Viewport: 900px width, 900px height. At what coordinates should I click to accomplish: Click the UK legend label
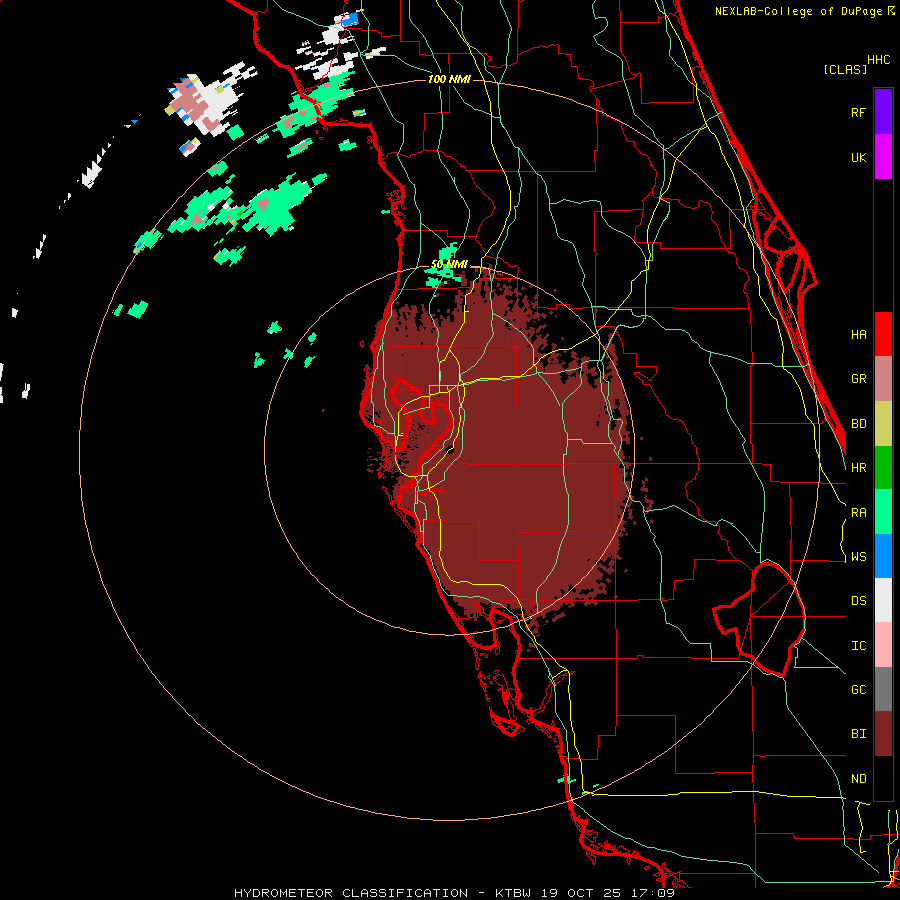point(858,157)
